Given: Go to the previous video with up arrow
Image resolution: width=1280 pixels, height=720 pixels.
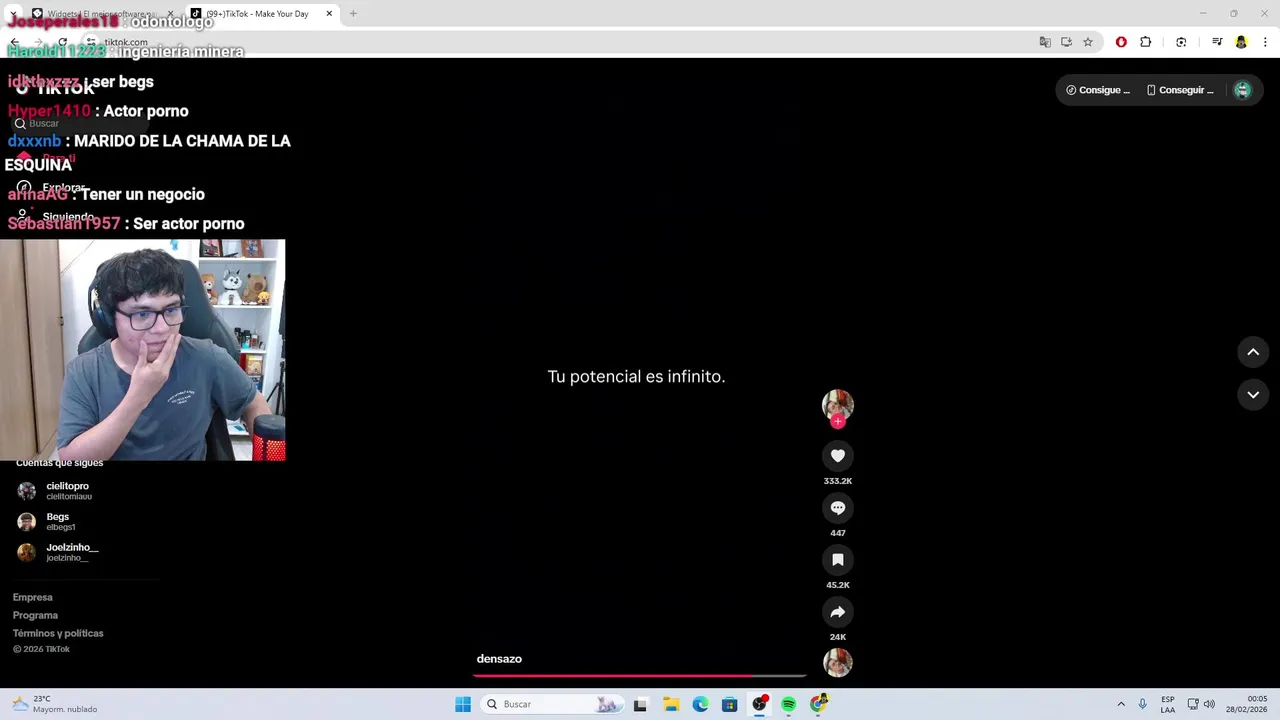Looking at the screenshot, I should (x=1253, y=352).
